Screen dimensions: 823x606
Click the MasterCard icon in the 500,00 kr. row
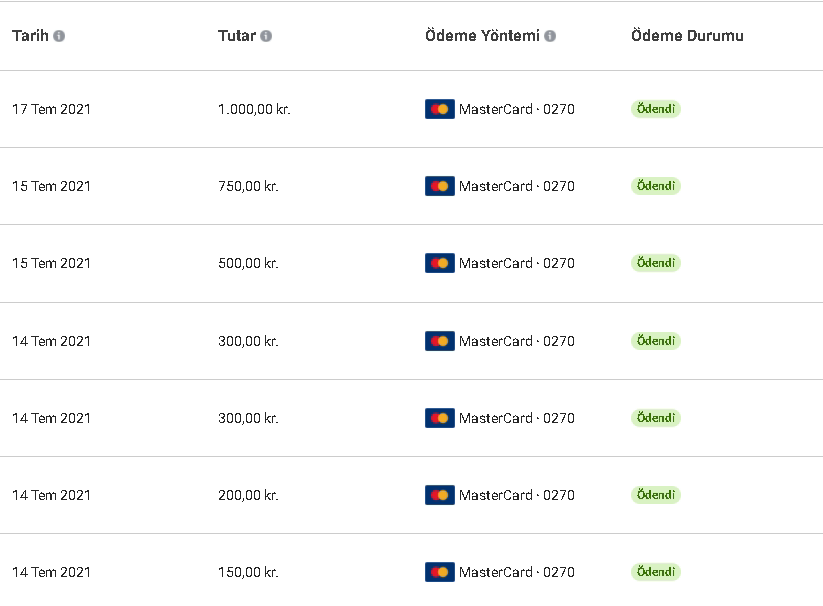(x=440, y=263)
